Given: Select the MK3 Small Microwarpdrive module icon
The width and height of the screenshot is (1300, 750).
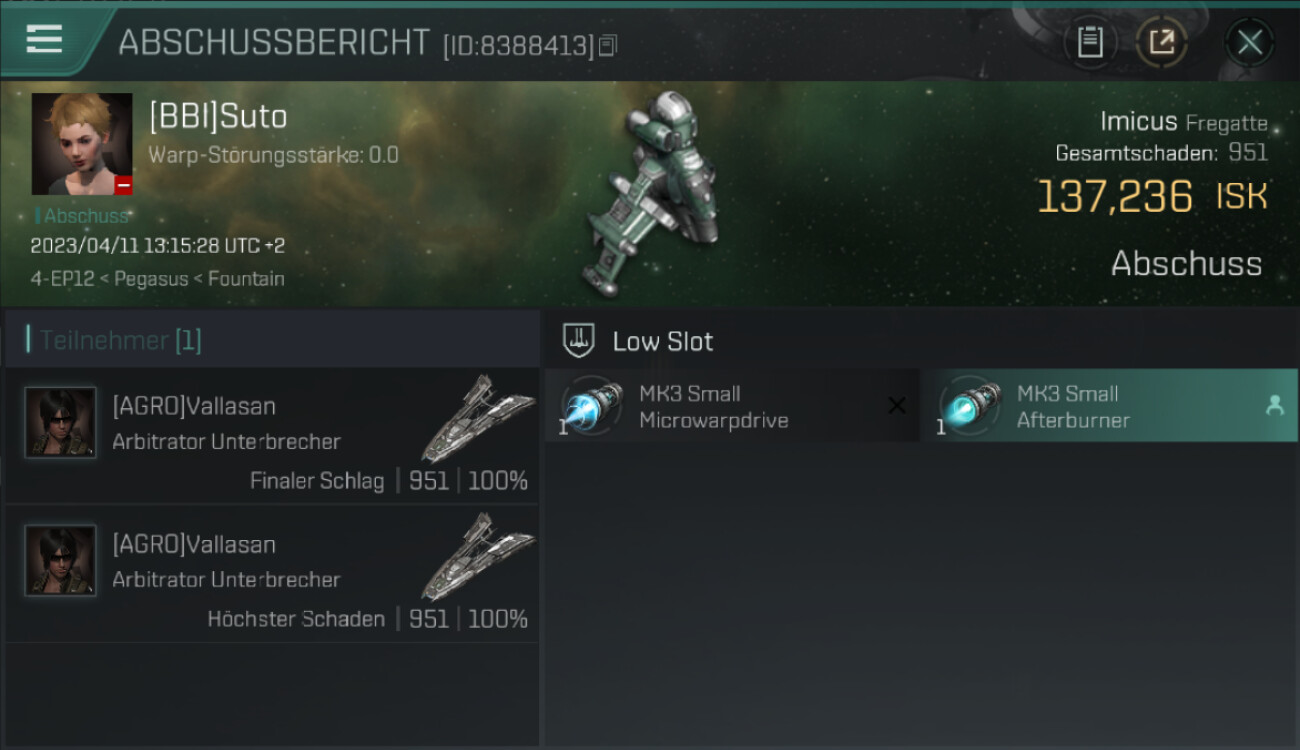Looking at the screenshot, I should [x=591, y=406].
